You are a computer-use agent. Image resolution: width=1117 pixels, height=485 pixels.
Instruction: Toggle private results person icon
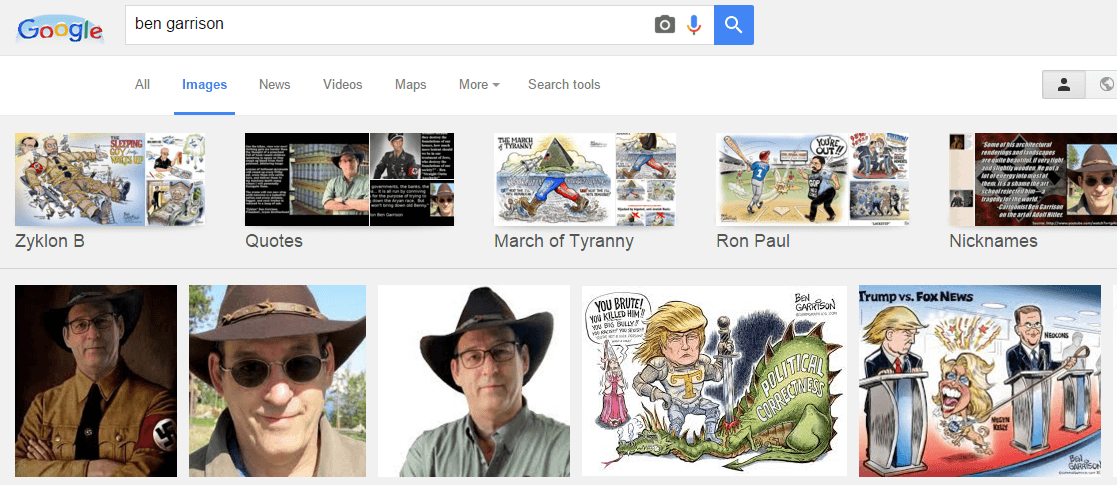pyautogui.click(x=1064, y=85)
